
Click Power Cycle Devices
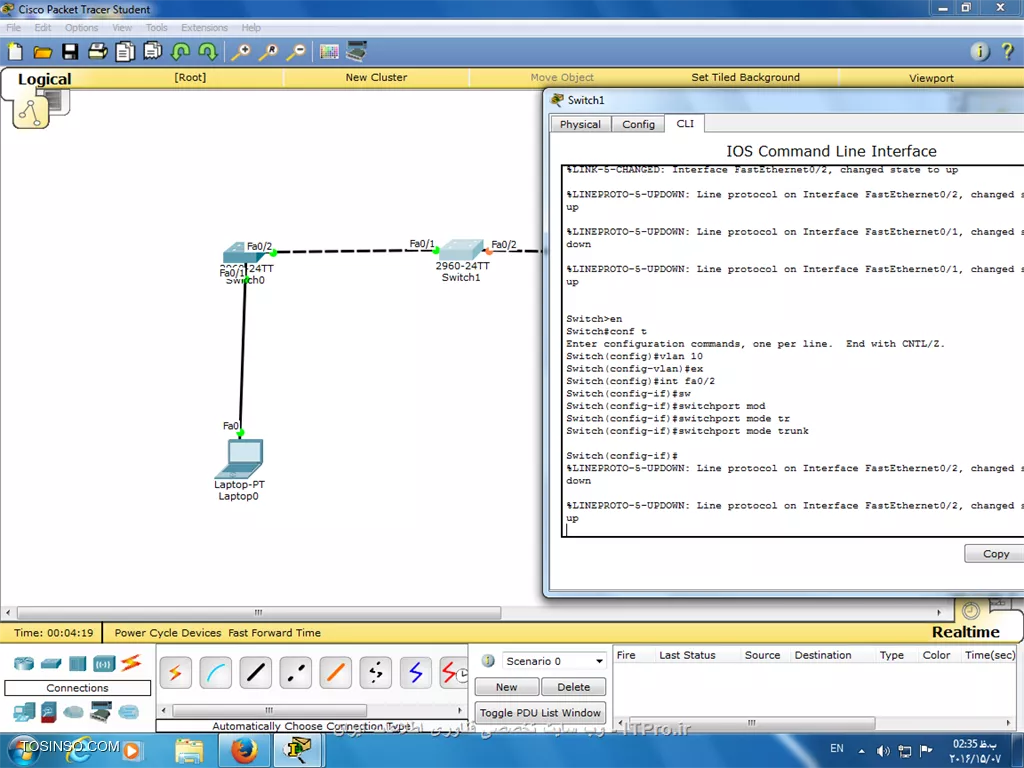coord(168,633)
